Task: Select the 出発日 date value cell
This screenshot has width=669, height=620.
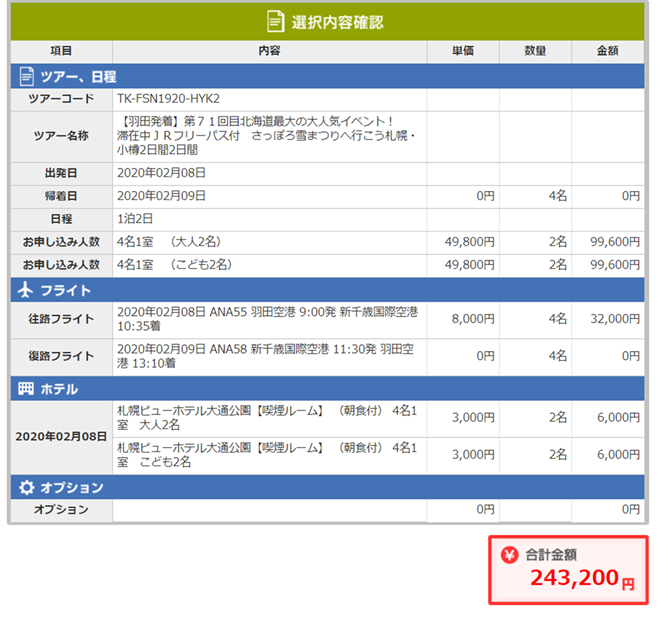Action: [162, 172]
